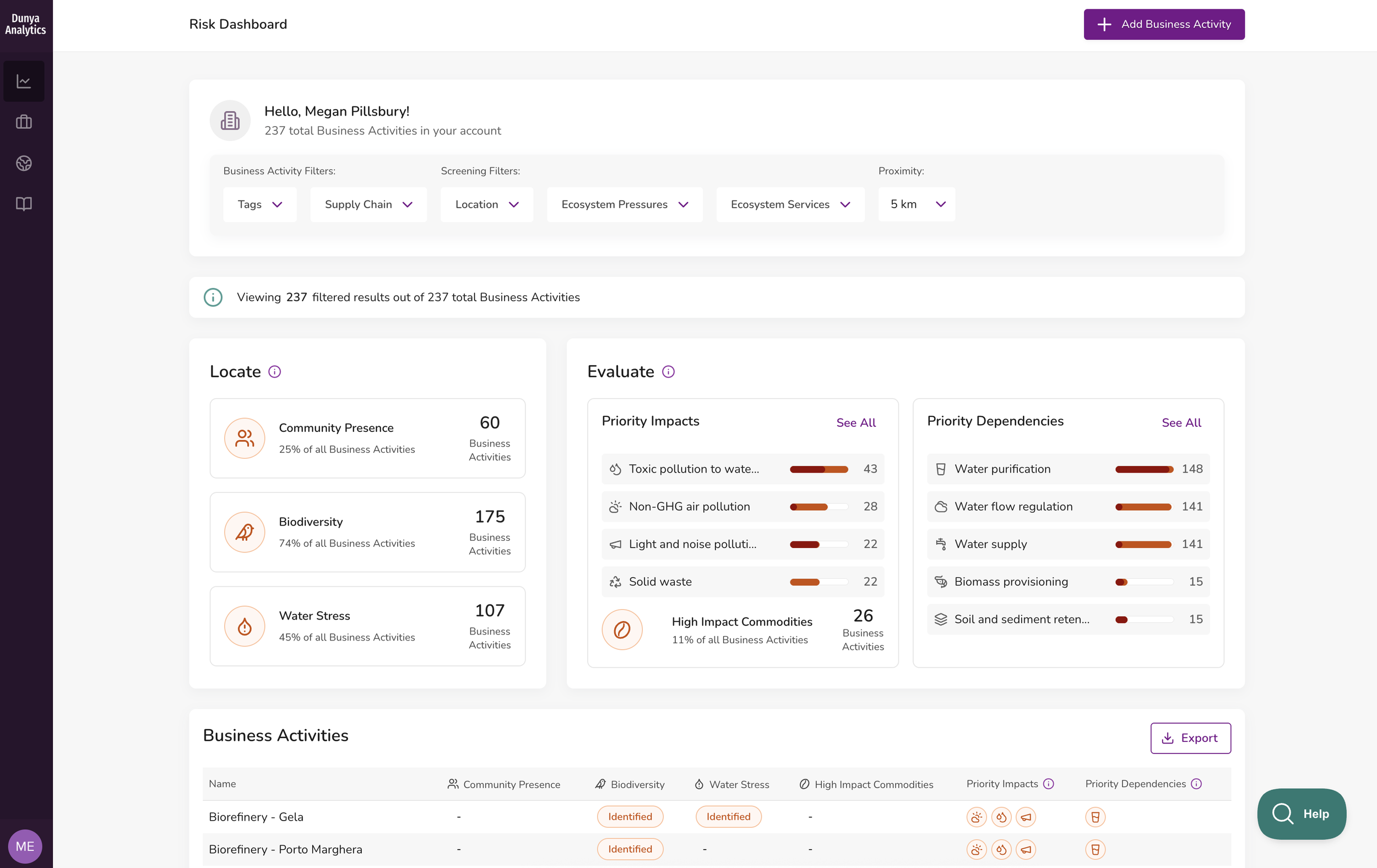Click the Priority Dependencies column info icon
This screenshot has height=868, width=1377.
1196,783
